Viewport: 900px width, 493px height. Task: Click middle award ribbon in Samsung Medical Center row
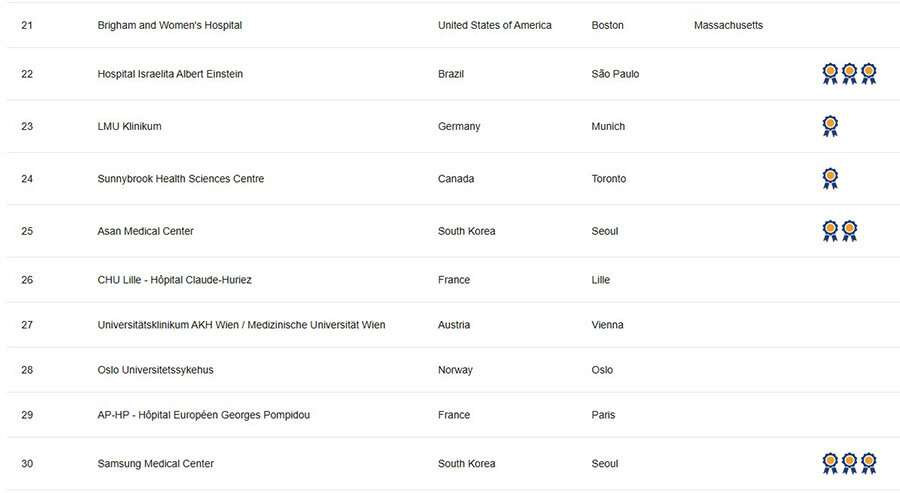[849, 463]
